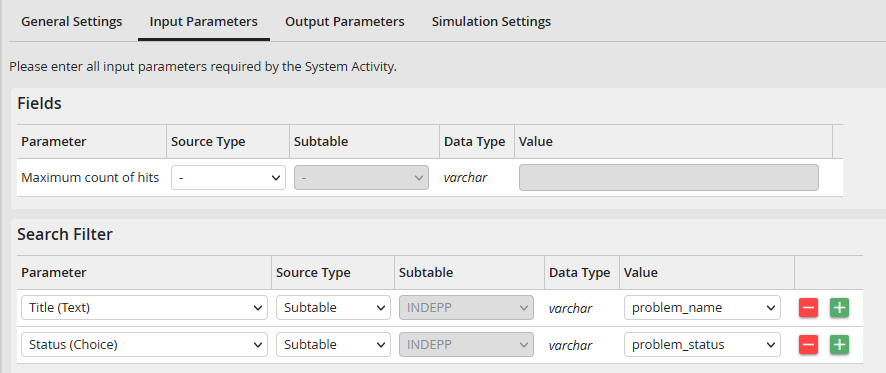Click the Data Type header in Search Filter
Image resolution: width=886 pixels, height=373 pixels.
click(x=580, y=272)
